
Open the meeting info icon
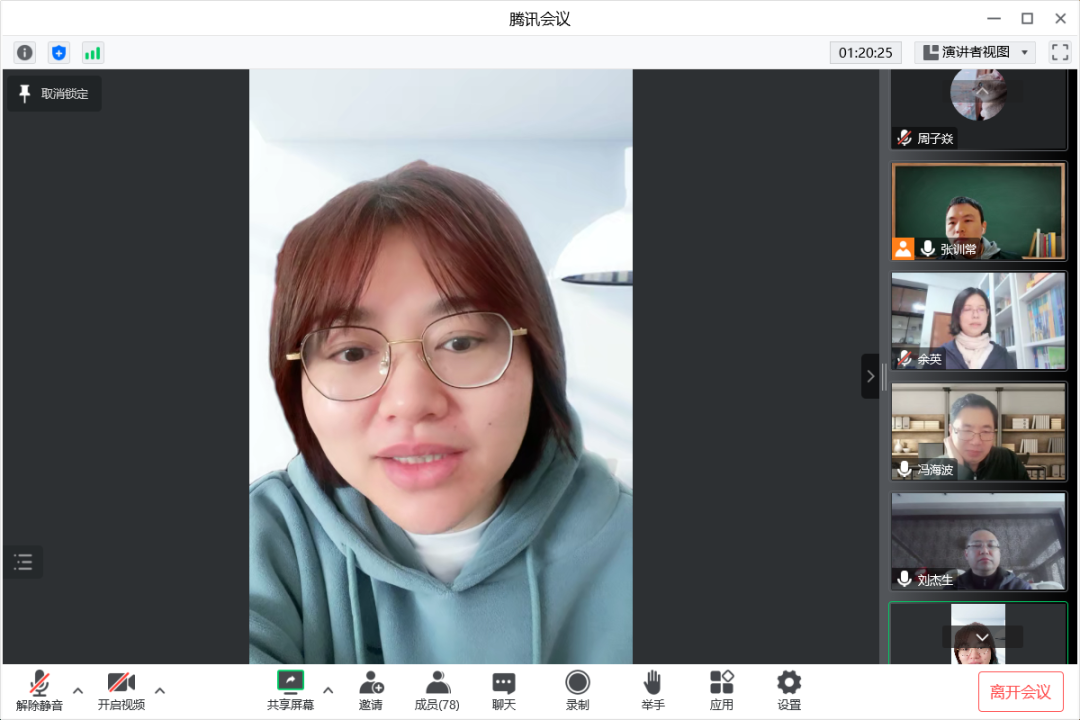25,53
